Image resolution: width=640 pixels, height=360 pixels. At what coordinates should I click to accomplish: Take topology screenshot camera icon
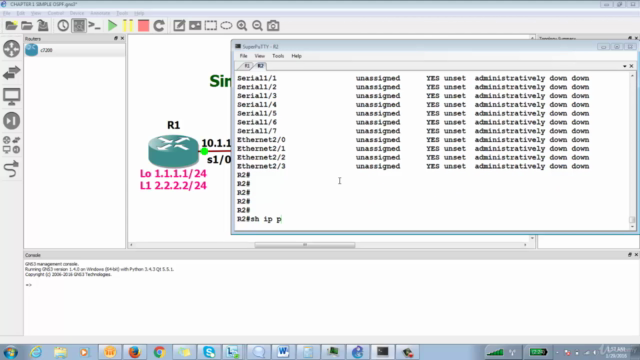[x=273, y=26]
